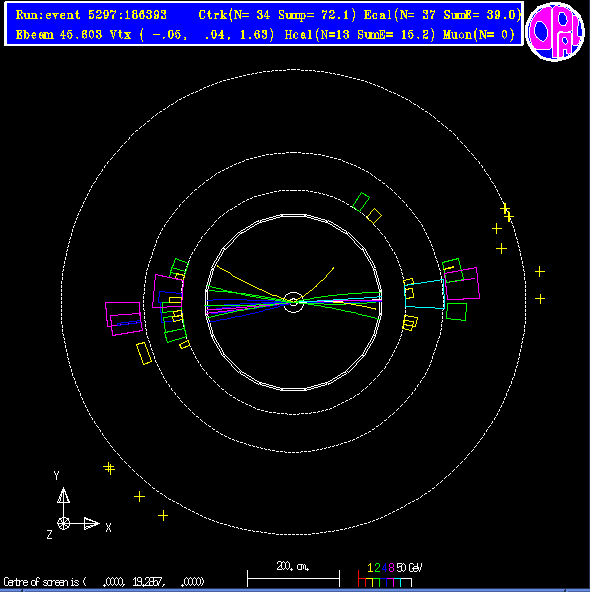Screen dimensions: 590x592
Task: Select the isolated green square below cyan cluster
Action: pos(456,312)
